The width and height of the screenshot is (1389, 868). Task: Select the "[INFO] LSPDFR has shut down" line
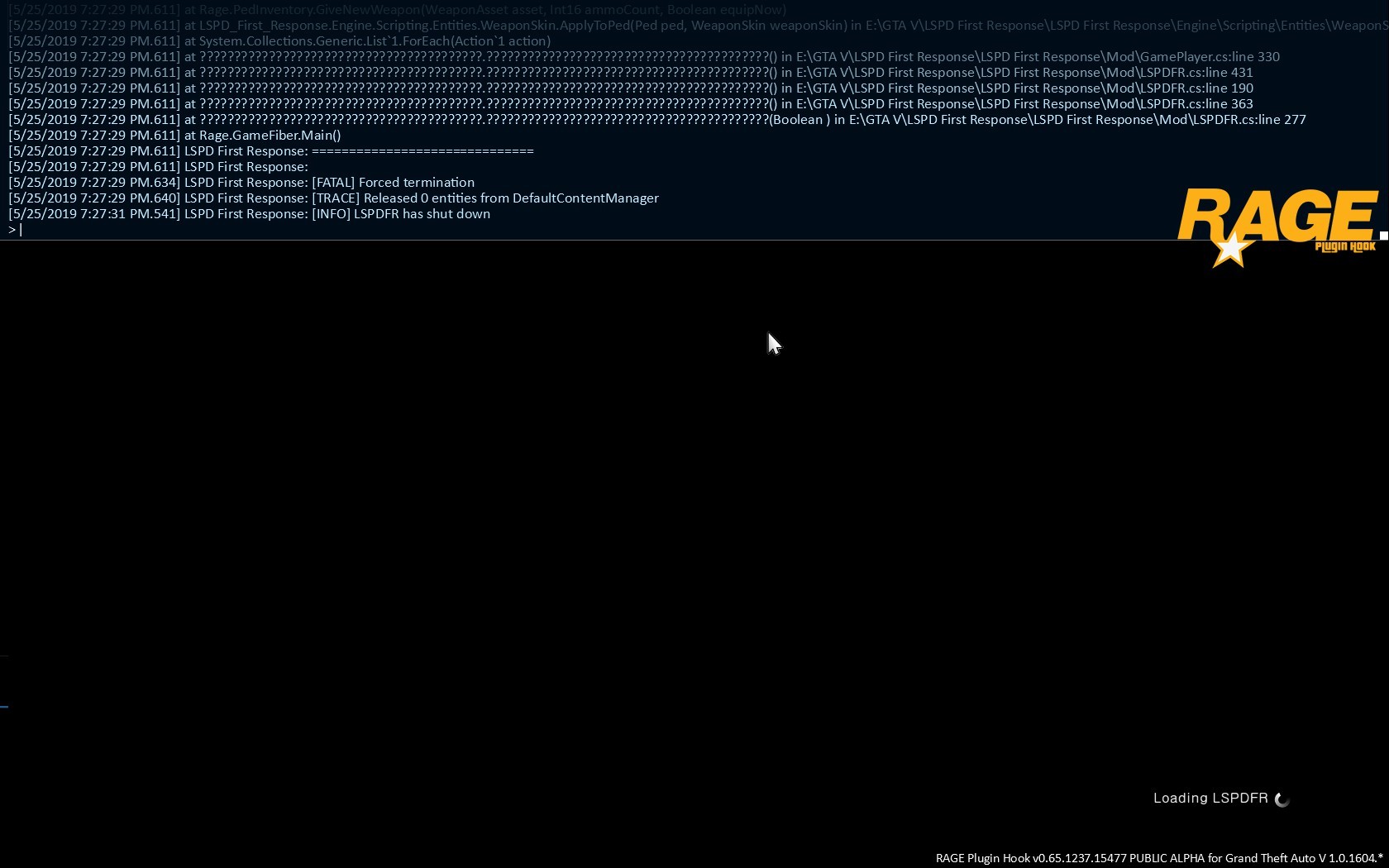pos(249,214)
